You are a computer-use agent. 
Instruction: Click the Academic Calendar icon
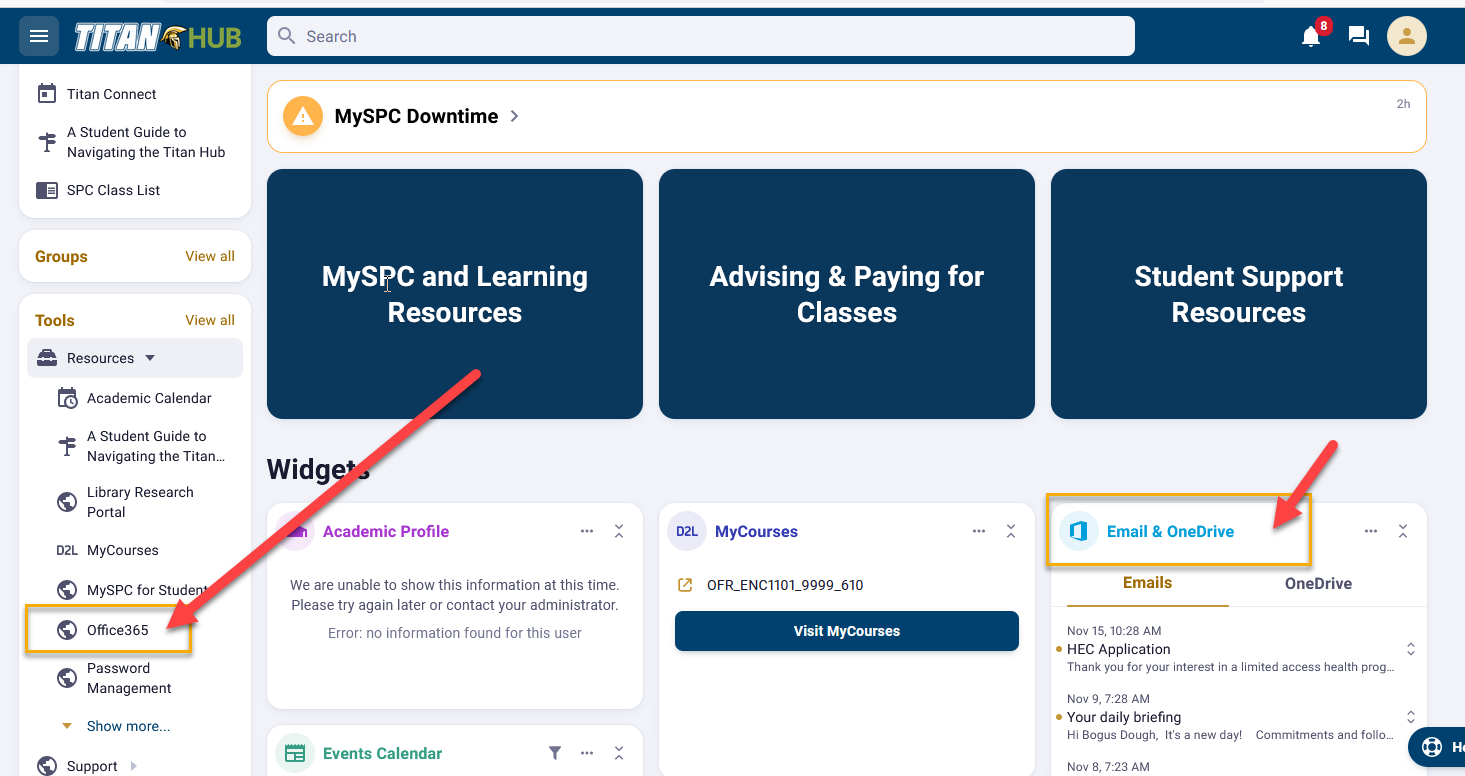(66, 398)
